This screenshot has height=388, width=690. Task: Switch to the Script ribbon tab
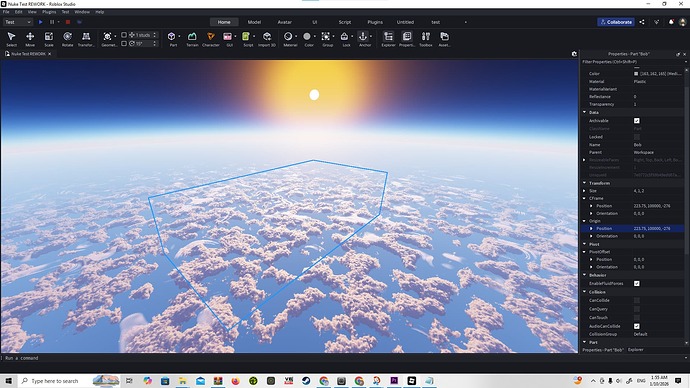(x=345, y=22)
